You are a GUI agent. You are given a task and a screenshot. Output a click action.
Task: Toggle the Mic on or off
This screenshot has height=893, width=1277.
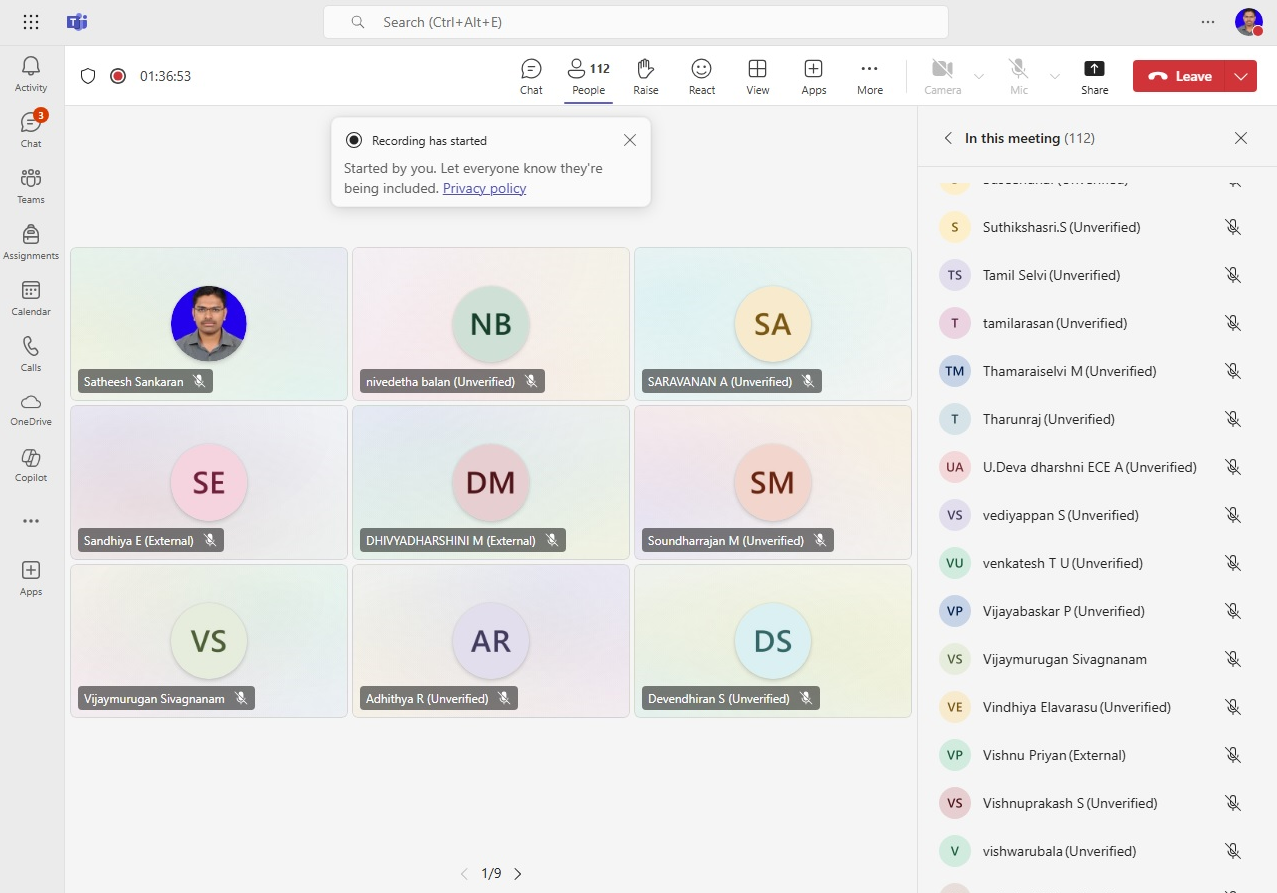pyautogui.click(x=1018, y=76)
